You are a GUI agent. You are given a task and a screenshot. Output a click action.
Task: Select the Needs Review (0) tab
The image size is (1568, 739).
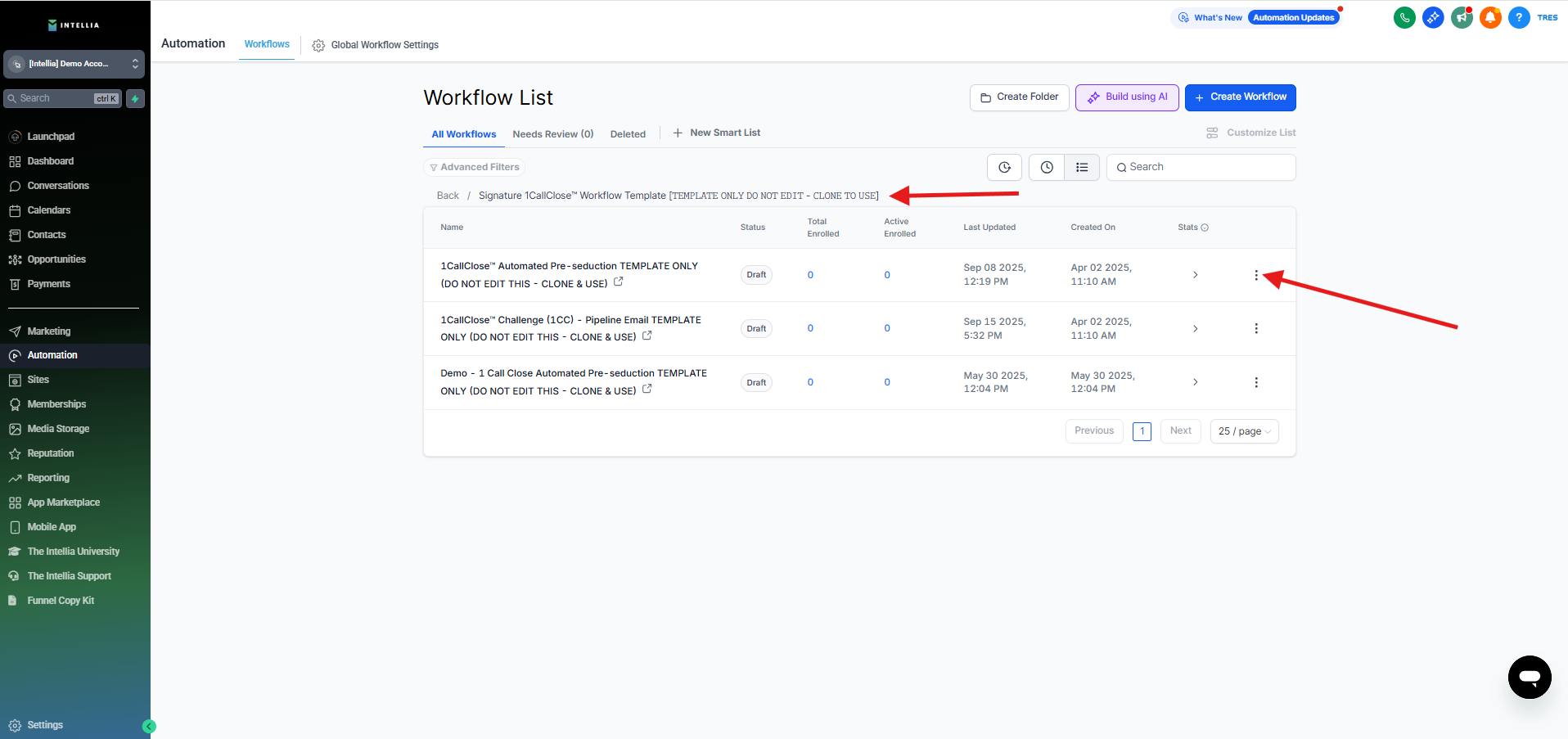click(553, 134)
